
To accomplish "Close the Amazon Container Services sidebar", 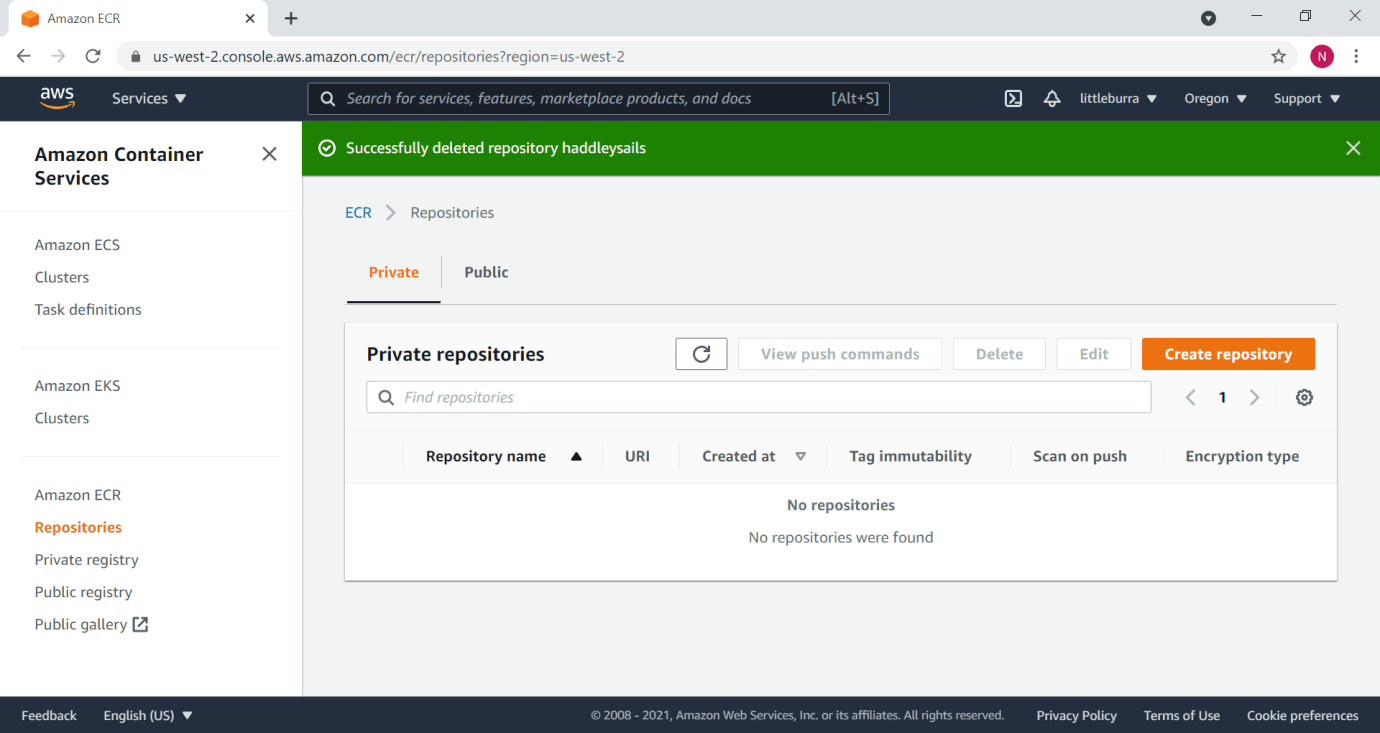I will (269, 154).
